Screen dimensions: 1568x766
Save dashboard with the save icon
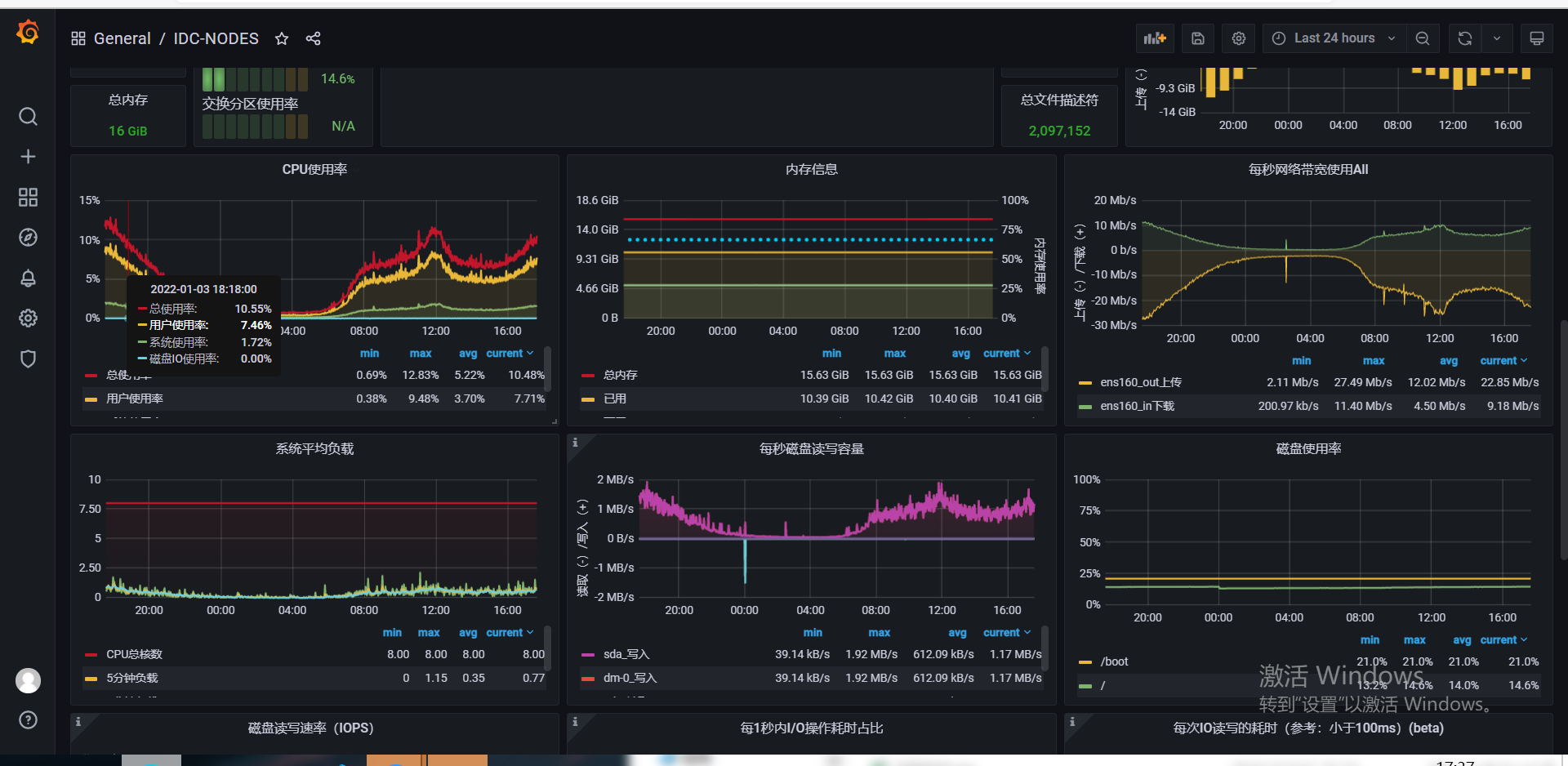(x=1198, y=38)
